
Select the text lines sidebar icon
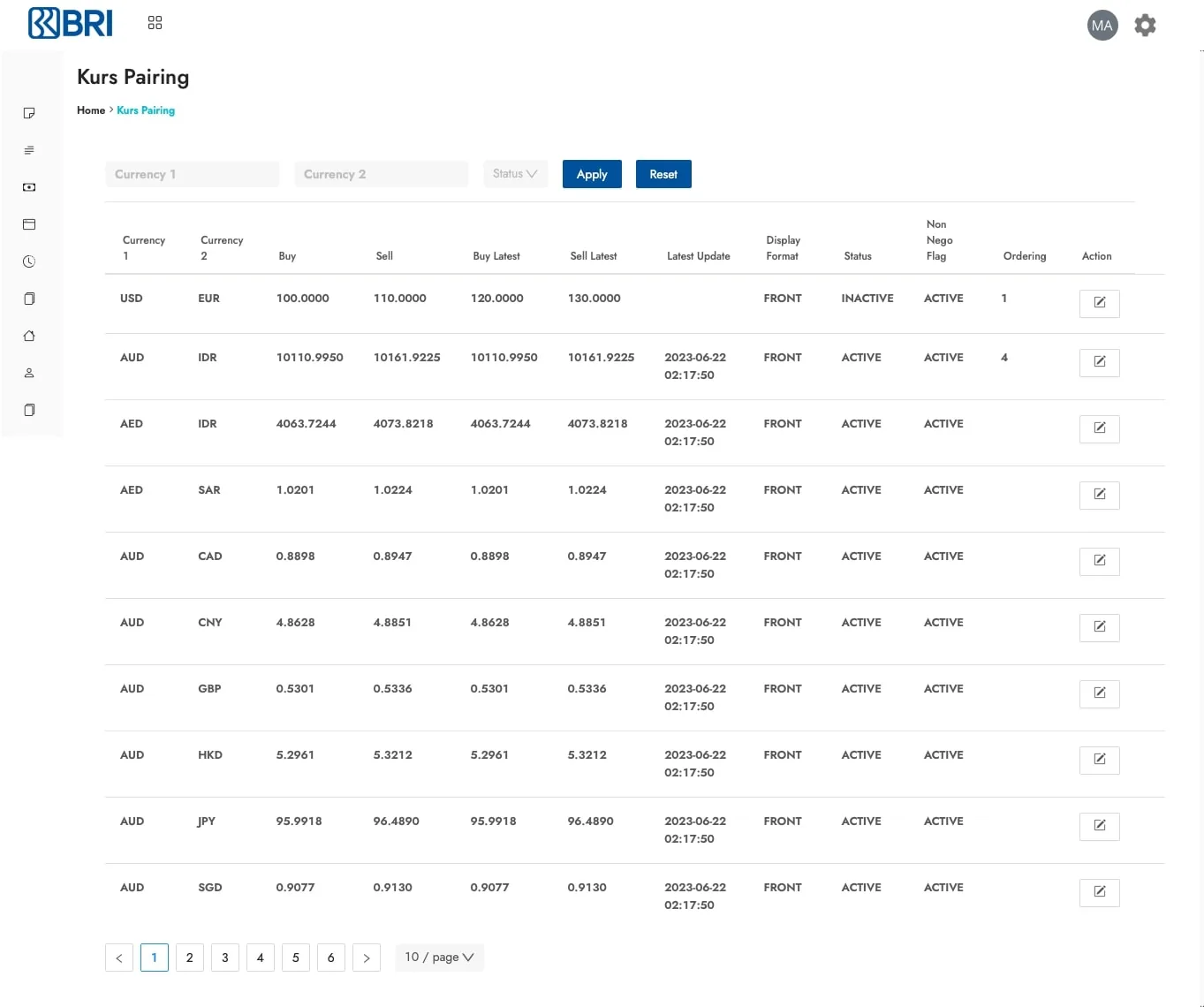[x=29, y=150]
